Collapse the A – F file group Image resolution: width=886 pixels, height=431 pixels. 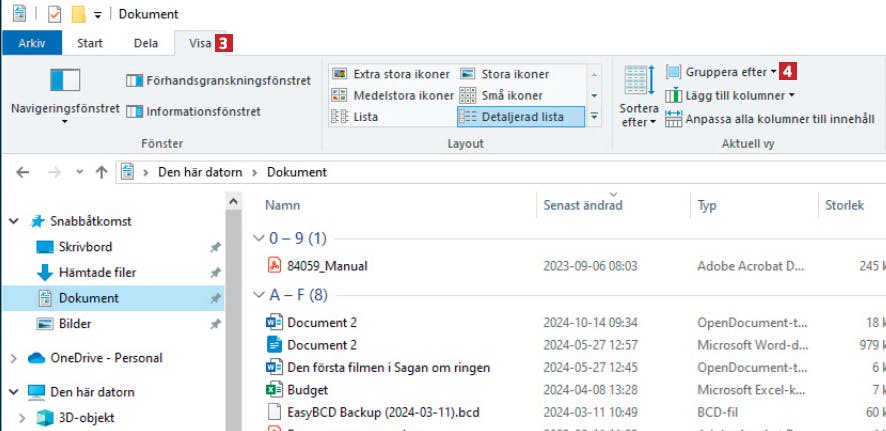click(x=258, y=295)
